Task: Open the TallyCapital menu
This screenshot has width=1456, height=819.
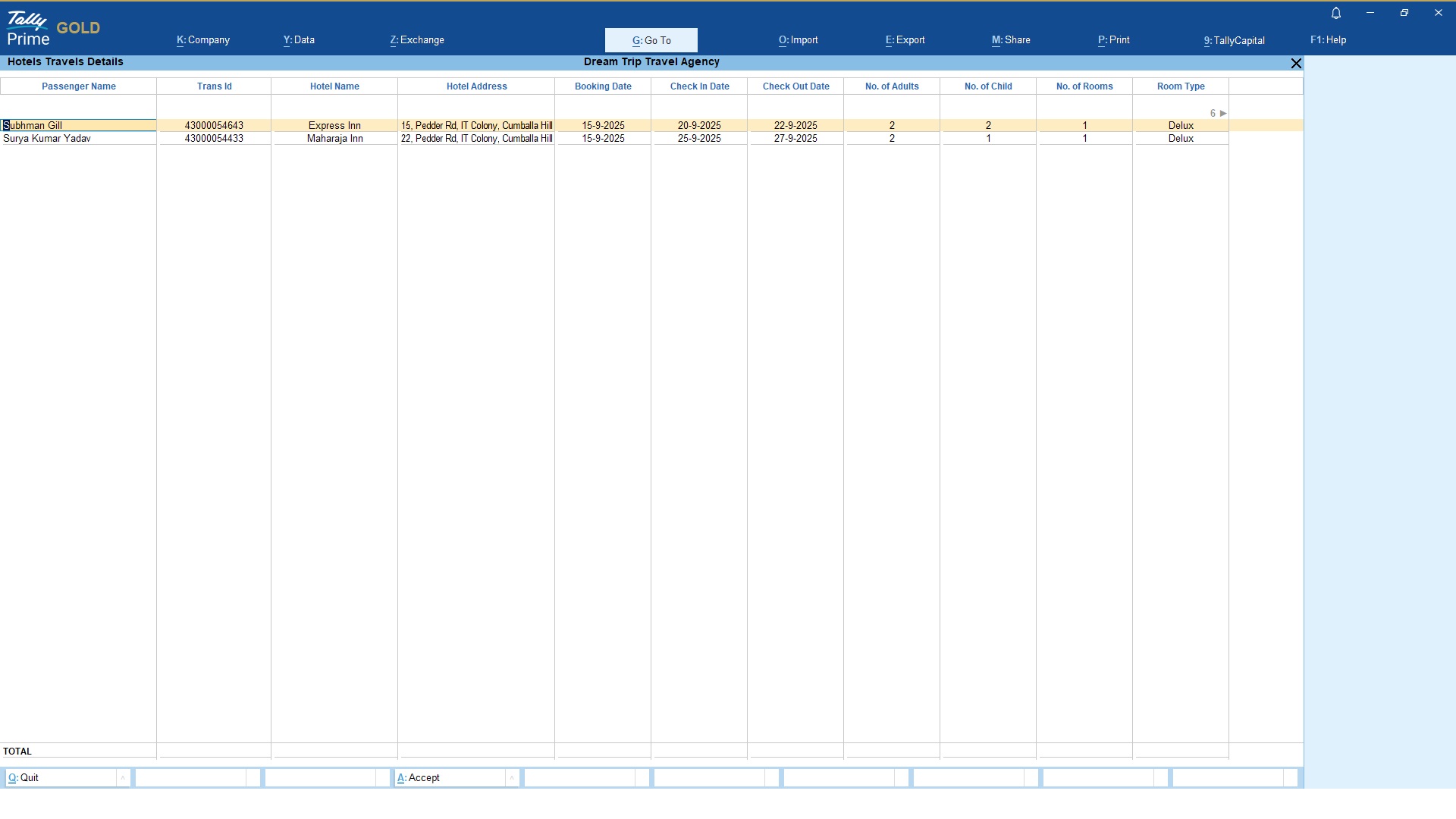Action: click(x=1234, y=40)
